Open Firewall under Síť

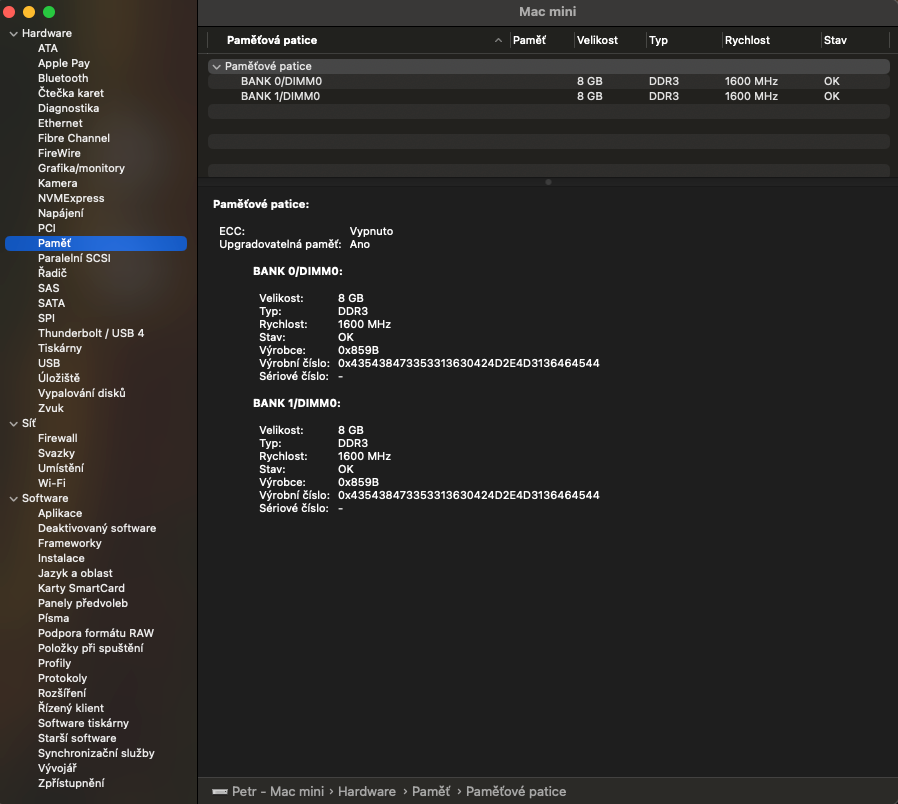[57, 438]
